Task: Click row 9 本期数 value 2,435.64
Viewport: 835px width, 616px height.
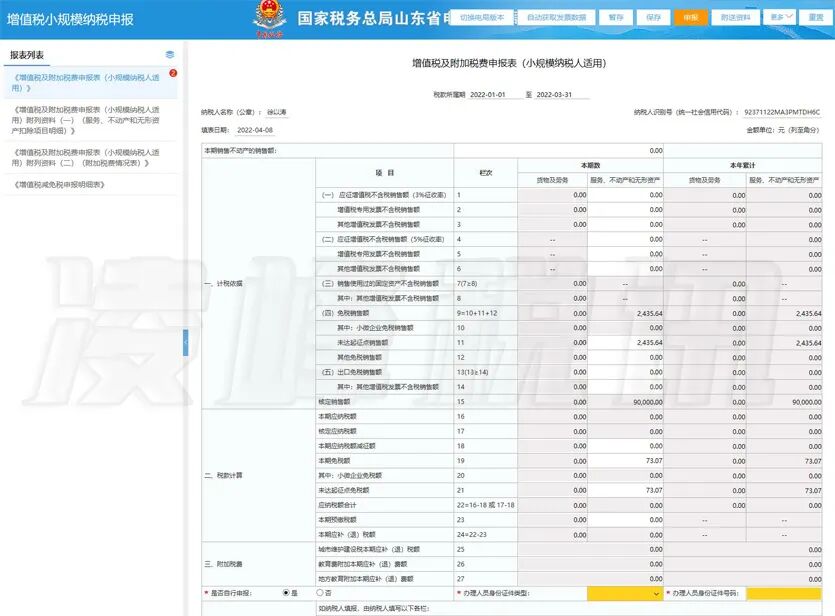Action: (x=625, y=313)
